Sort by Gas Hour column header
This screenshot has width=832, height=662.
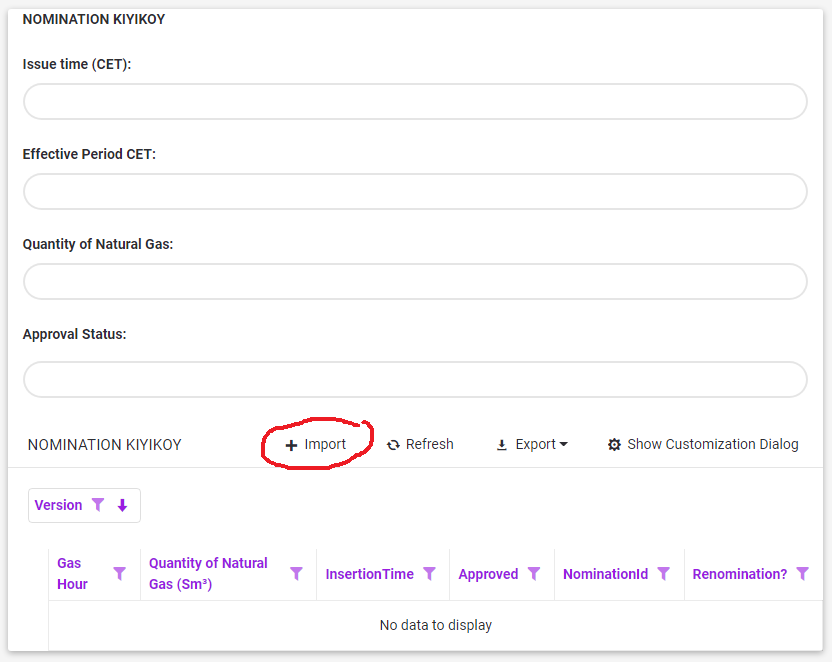(x=72, y=574)
